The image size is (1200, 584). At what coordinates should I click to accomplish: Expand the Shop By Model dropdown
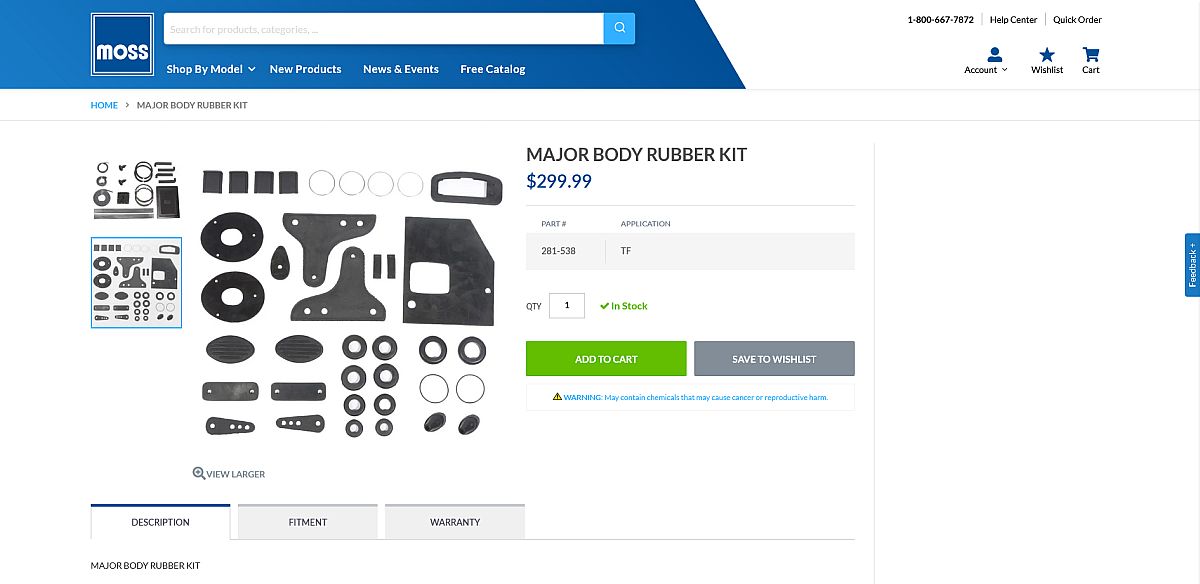[x=211, y=69]
